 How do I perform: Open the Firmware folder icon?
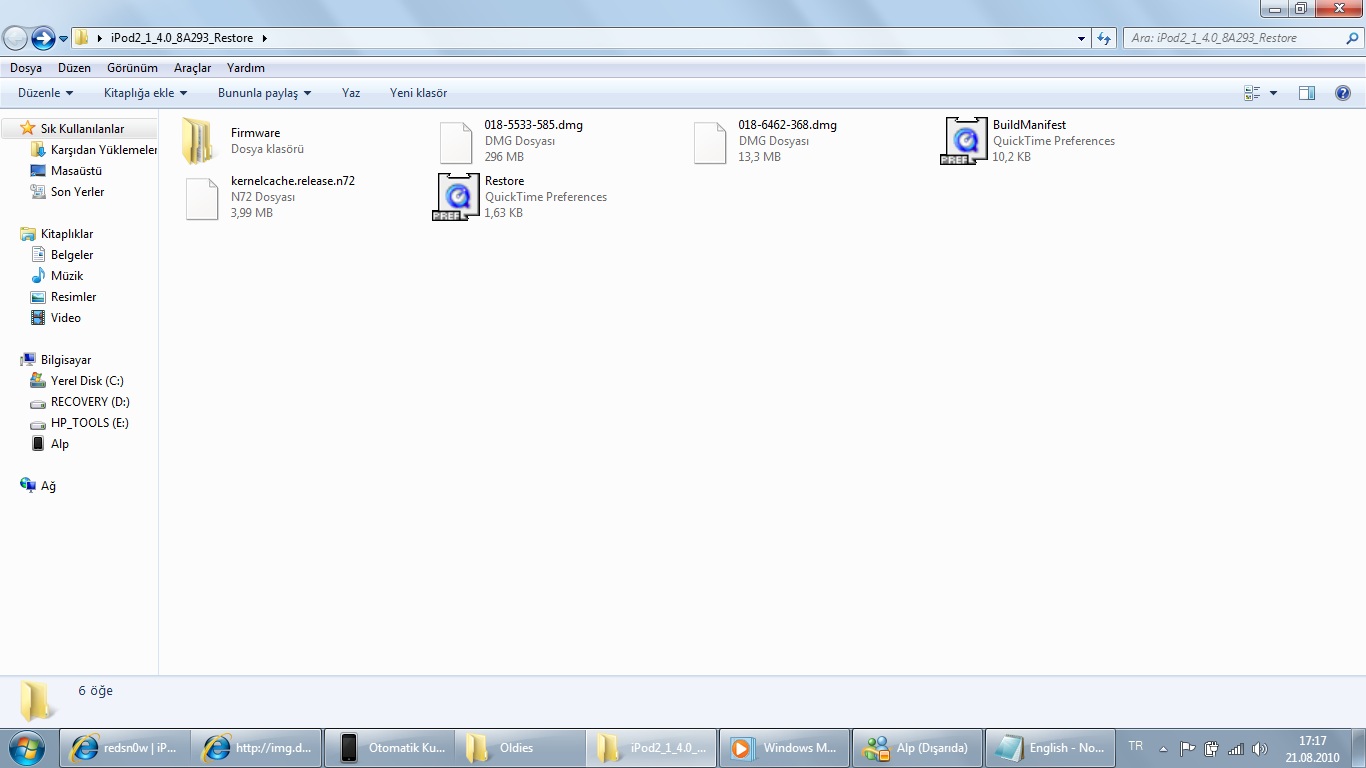198,141
